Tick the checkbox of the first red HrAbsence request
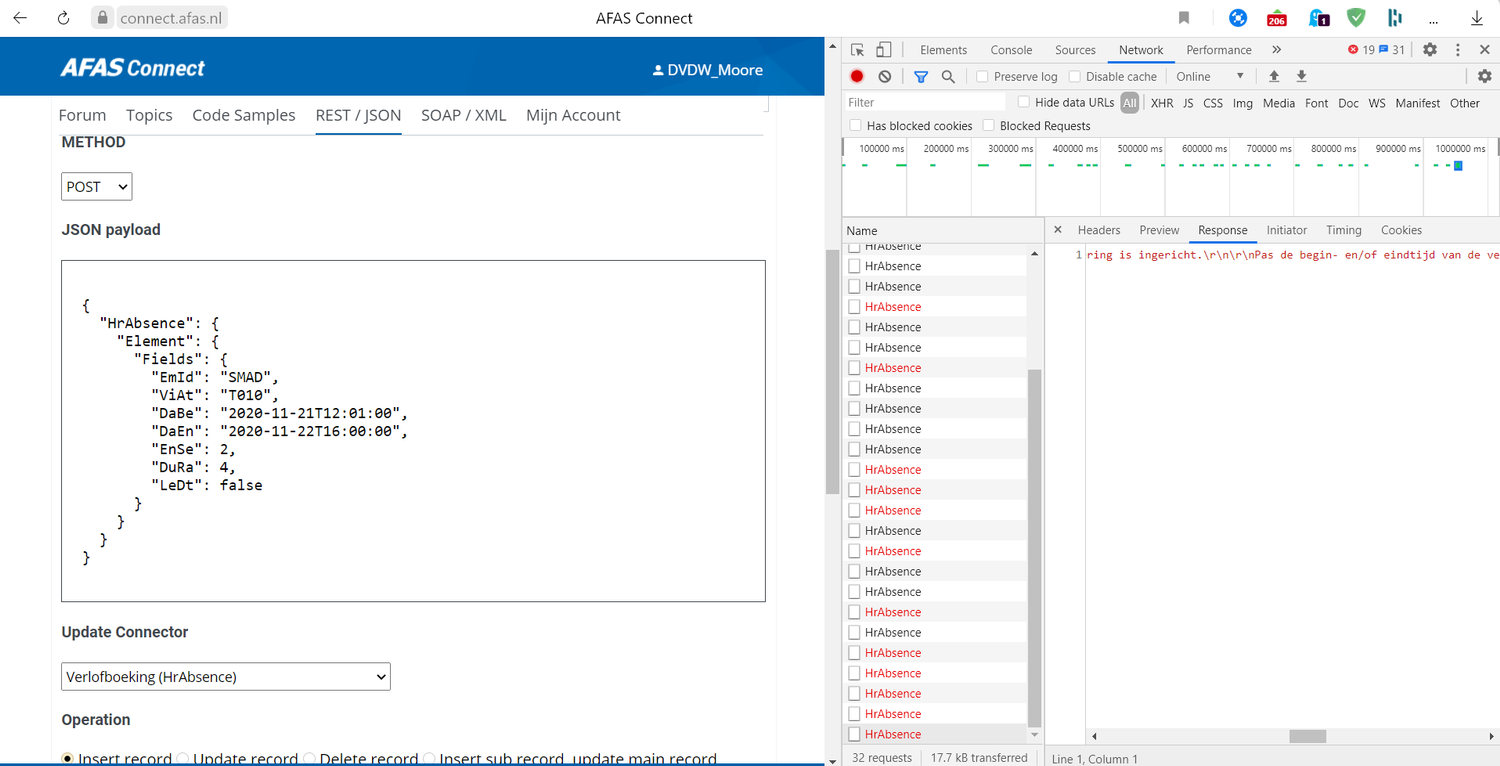 point(854,307)
